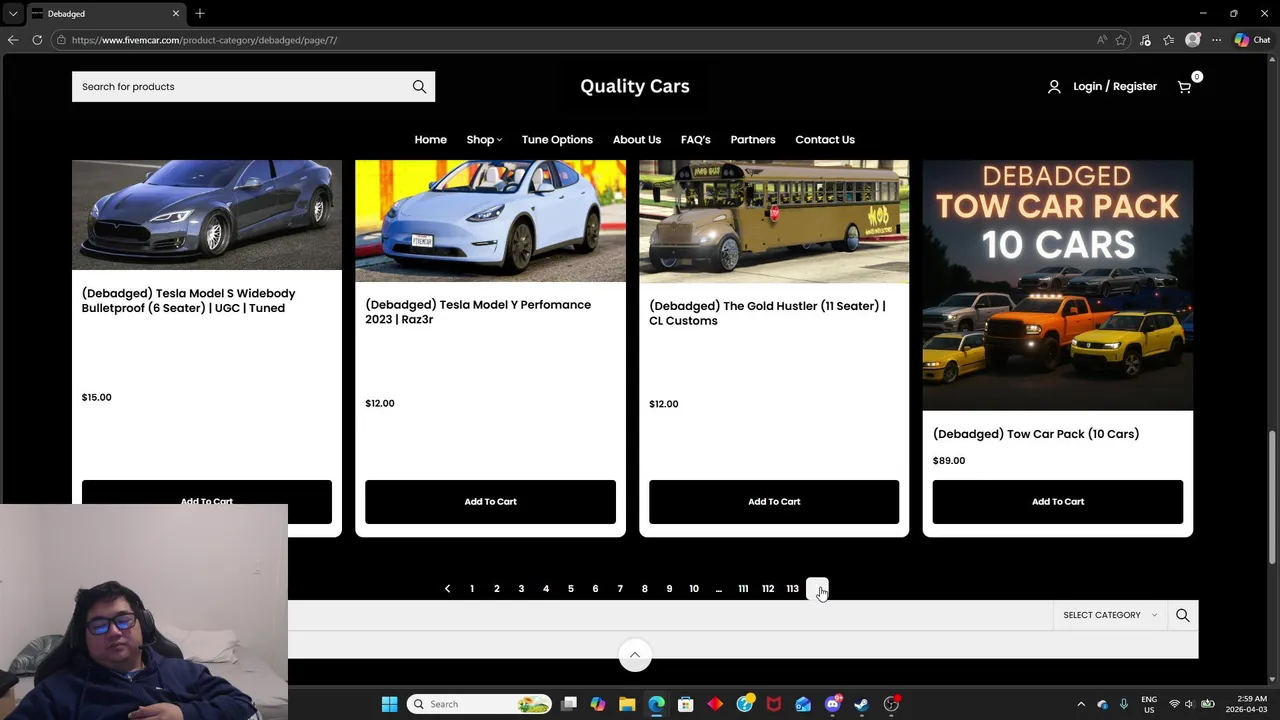Open Copilot Chat button
Image resolution: width=1280 pixels, height=720 pixels.
coord(1253,40)
